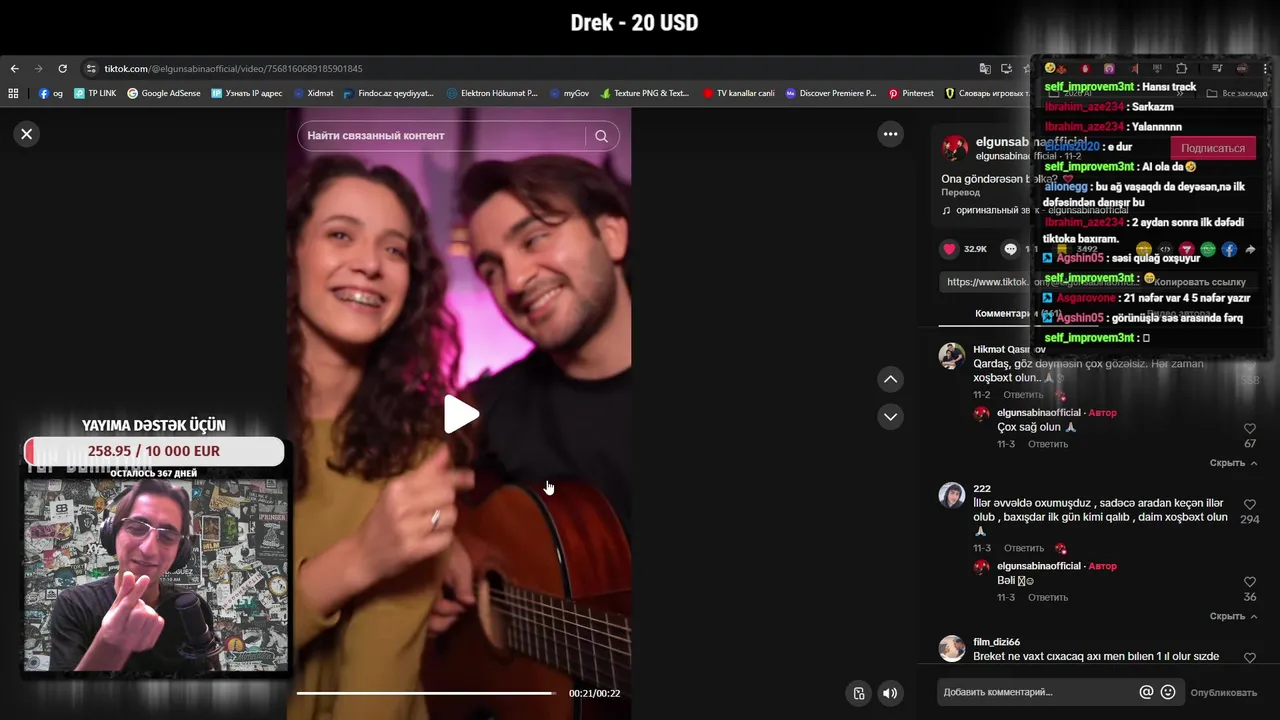Open the Pinterest bookmark
Screen dimensions: 1280x720
tap(911, 93)
